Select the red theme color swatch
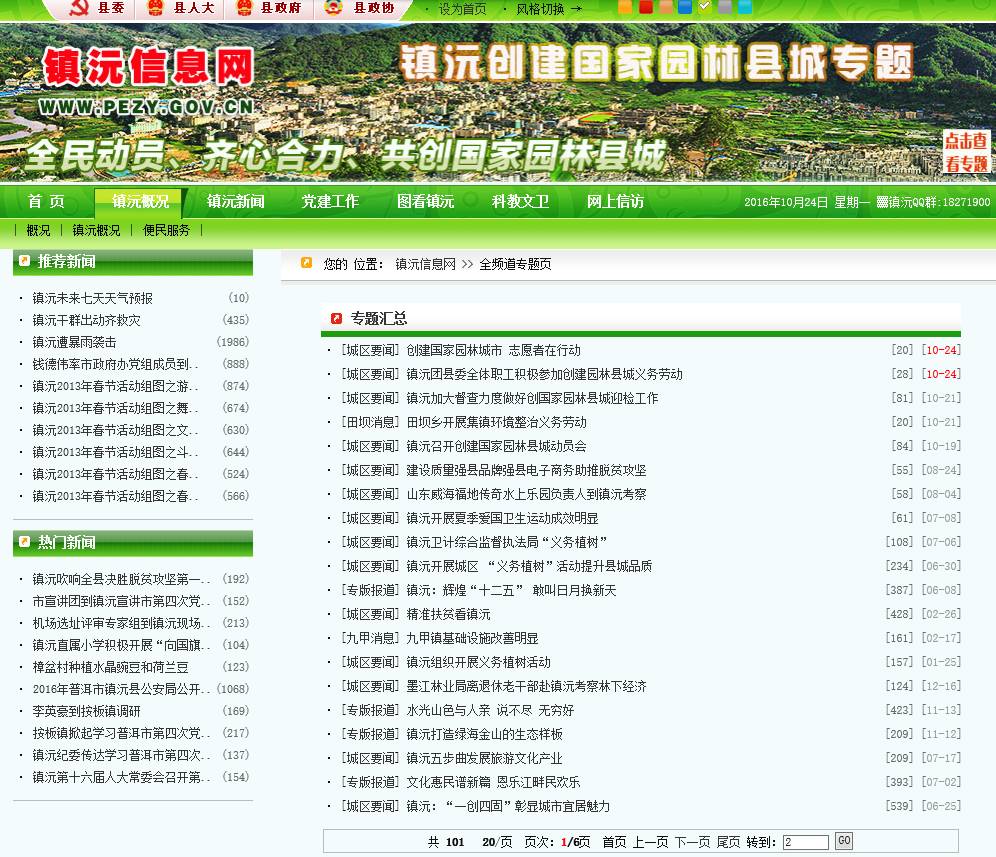This screenshot has height=857, width=996. click(645, 8)
